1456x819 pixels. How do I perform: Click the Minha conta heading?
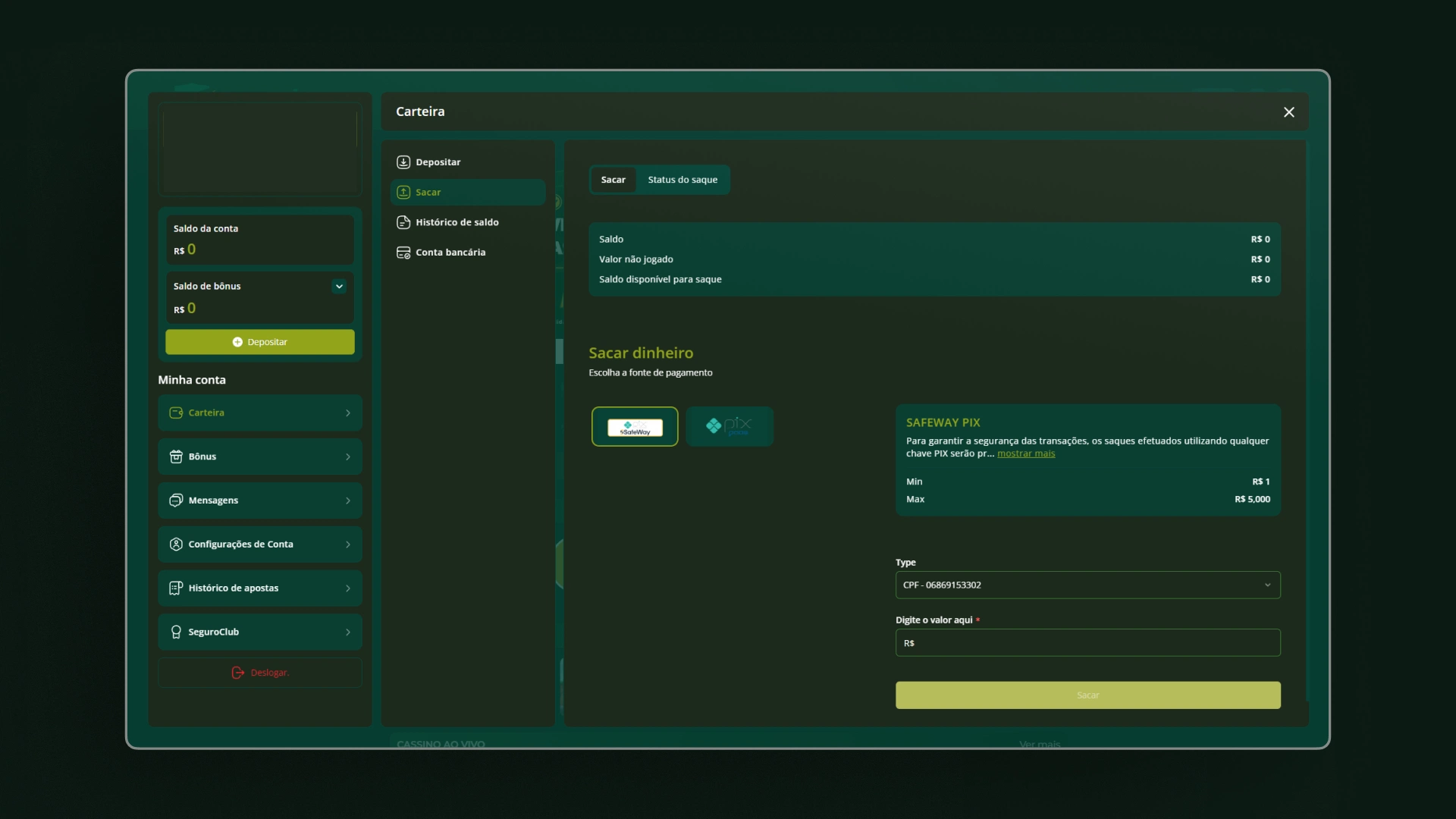click(192, 380)
